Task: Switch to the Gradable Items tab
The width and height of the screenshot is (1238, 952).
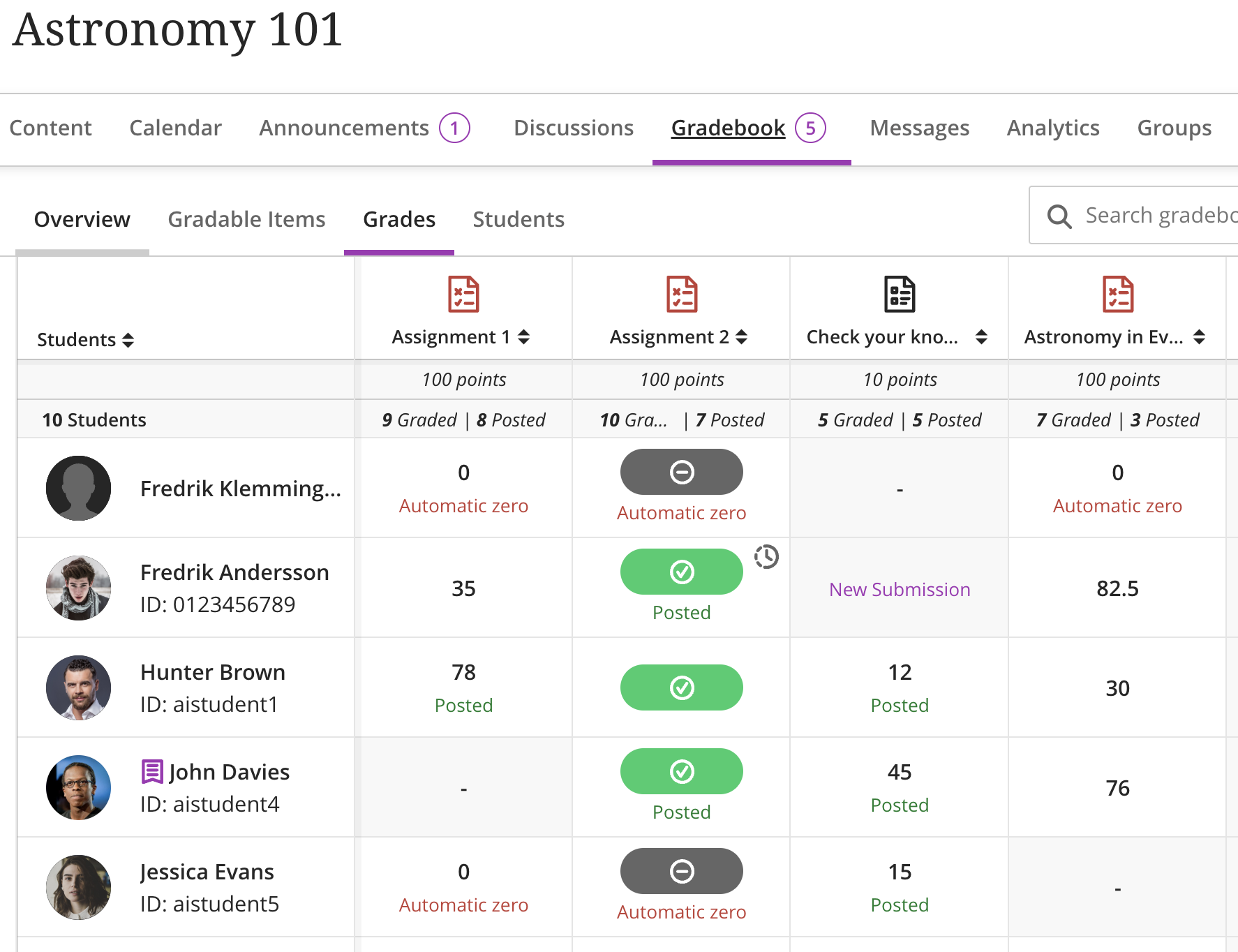Action: 246,219
